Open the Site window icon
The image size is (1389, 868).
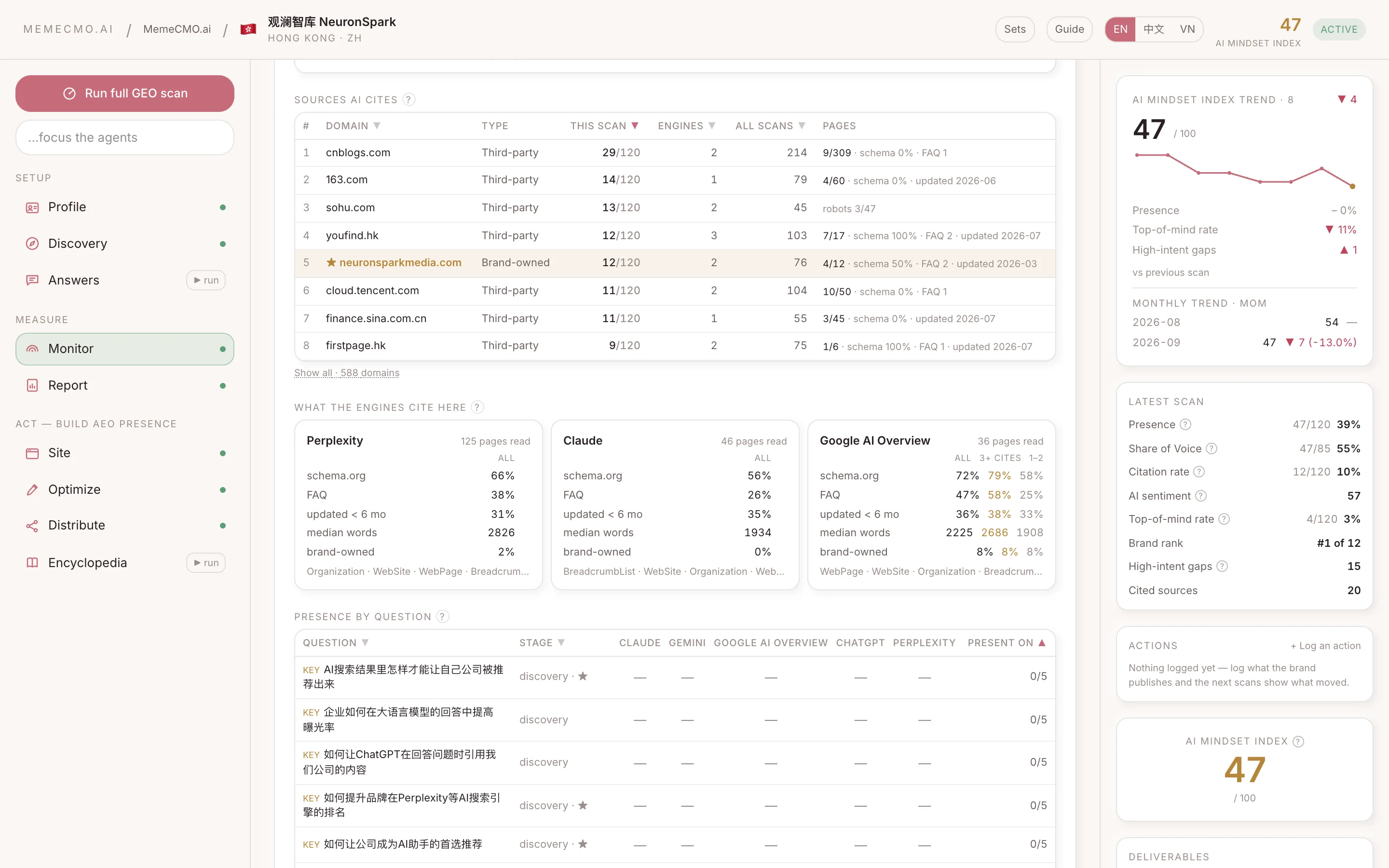[32, 453]
